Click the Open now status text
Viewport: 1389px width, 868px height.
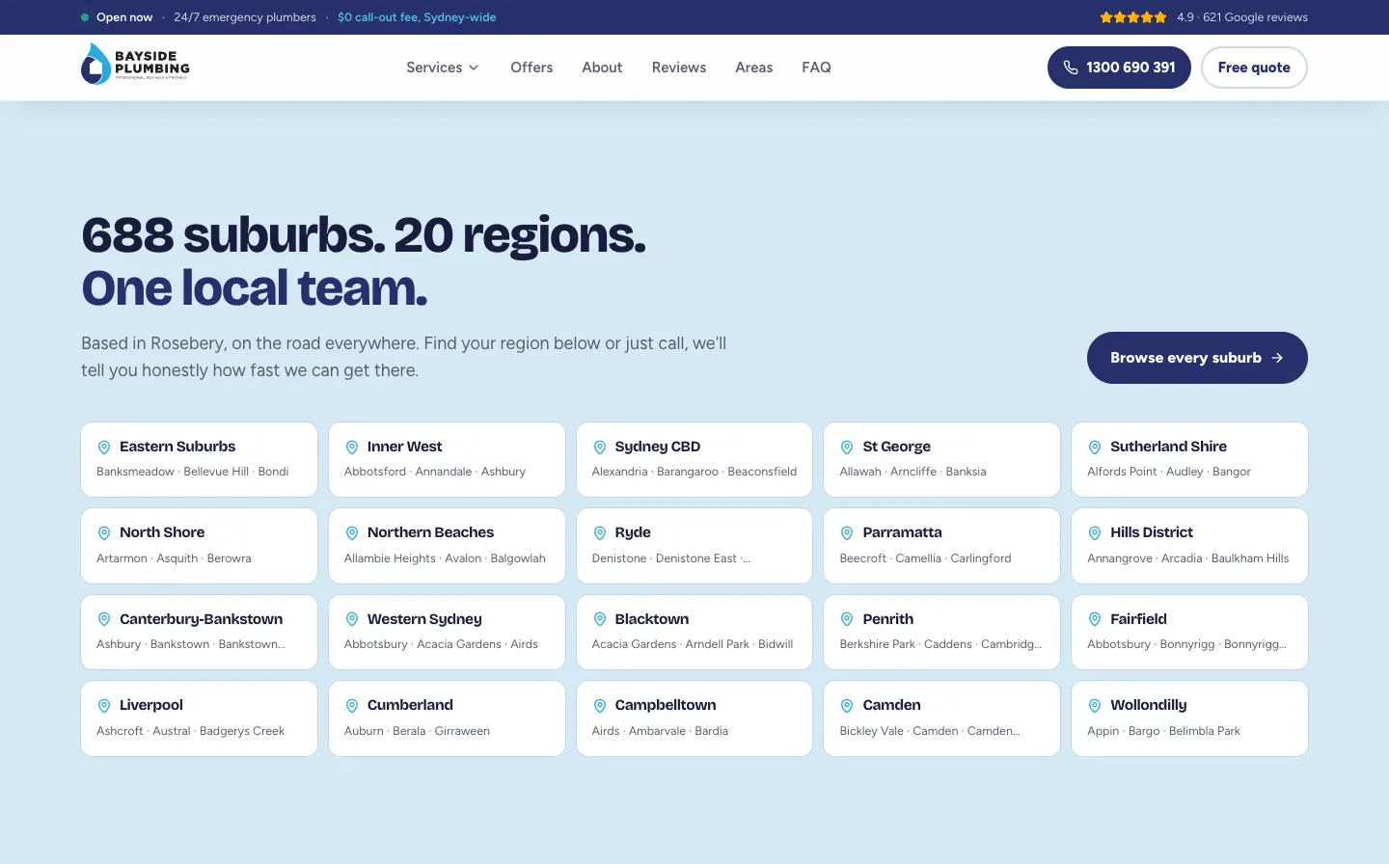pyautogui.click(x=124, y=17)
